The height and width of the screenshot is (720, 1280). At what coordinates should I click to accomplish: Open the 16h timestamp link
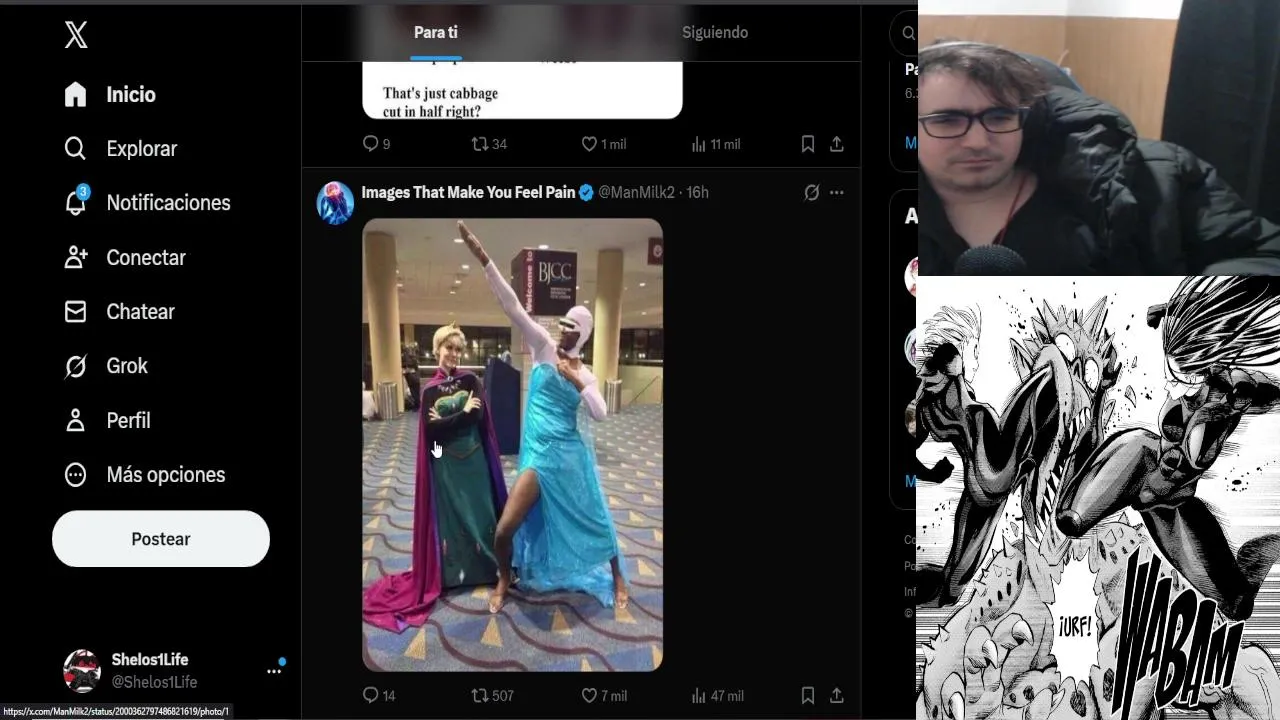(x=697, y=192)
